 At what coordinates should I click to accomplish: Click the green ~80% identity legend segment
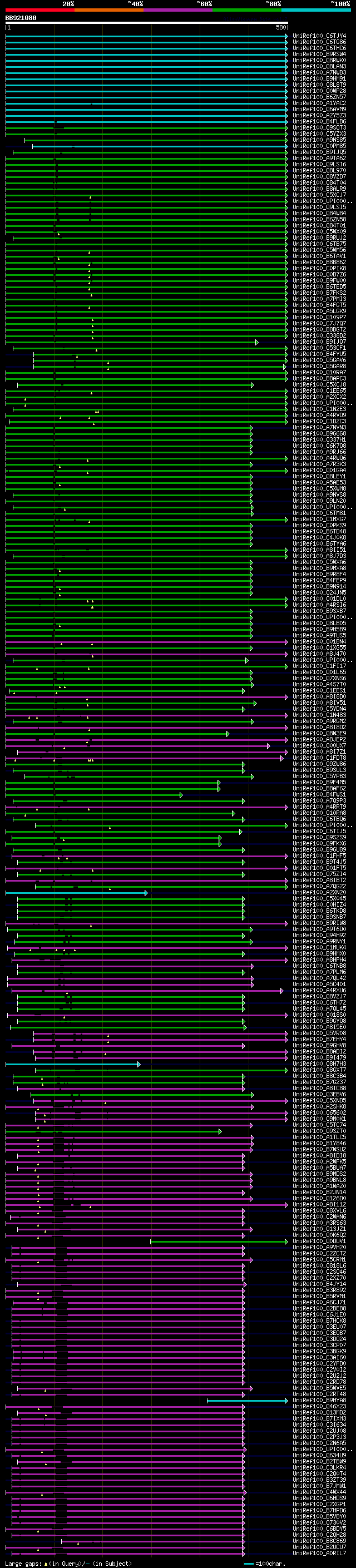[x=247, y=10]
